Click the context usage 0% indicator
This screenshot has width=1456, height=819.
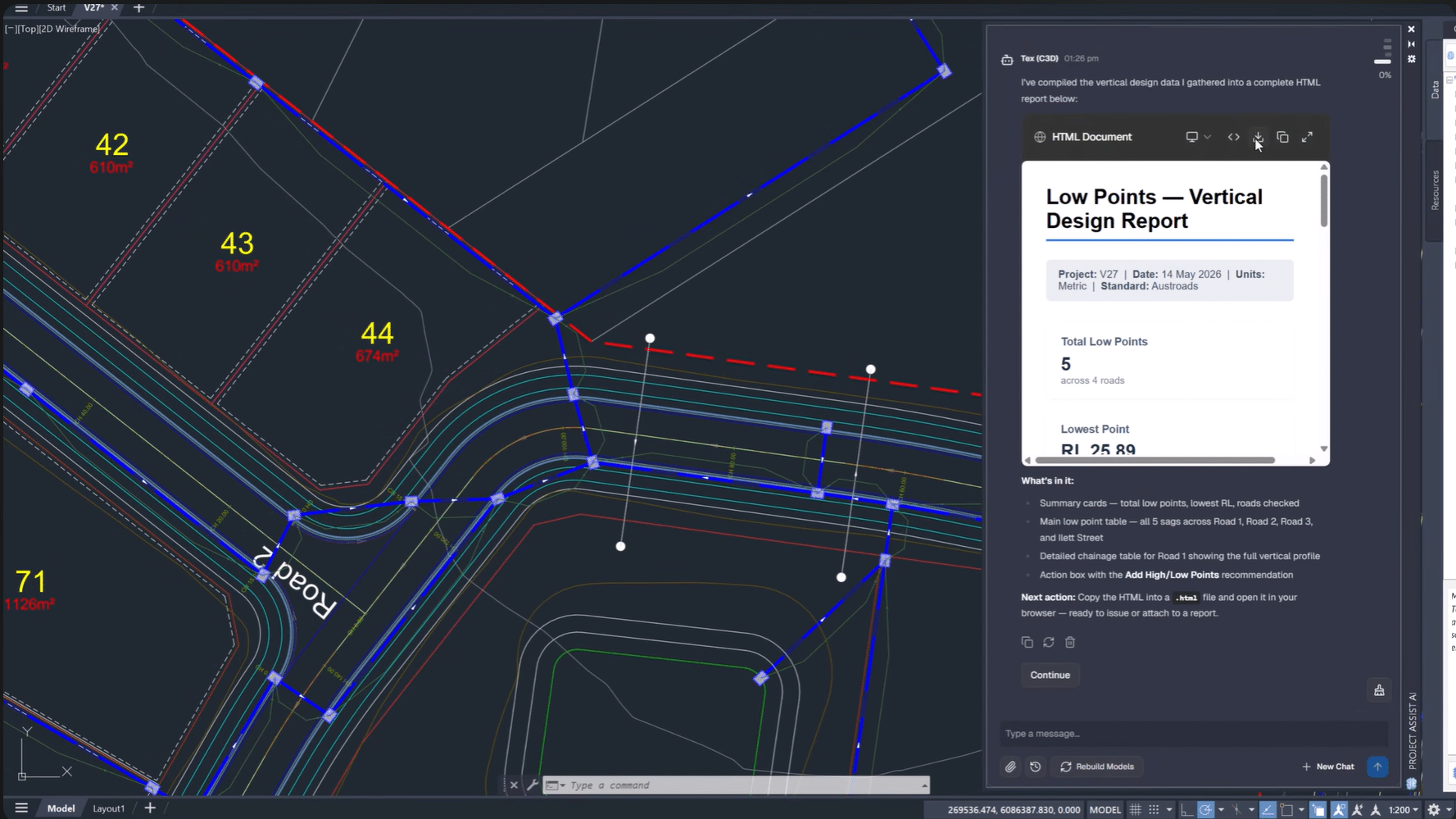(x=1384, y=75)
